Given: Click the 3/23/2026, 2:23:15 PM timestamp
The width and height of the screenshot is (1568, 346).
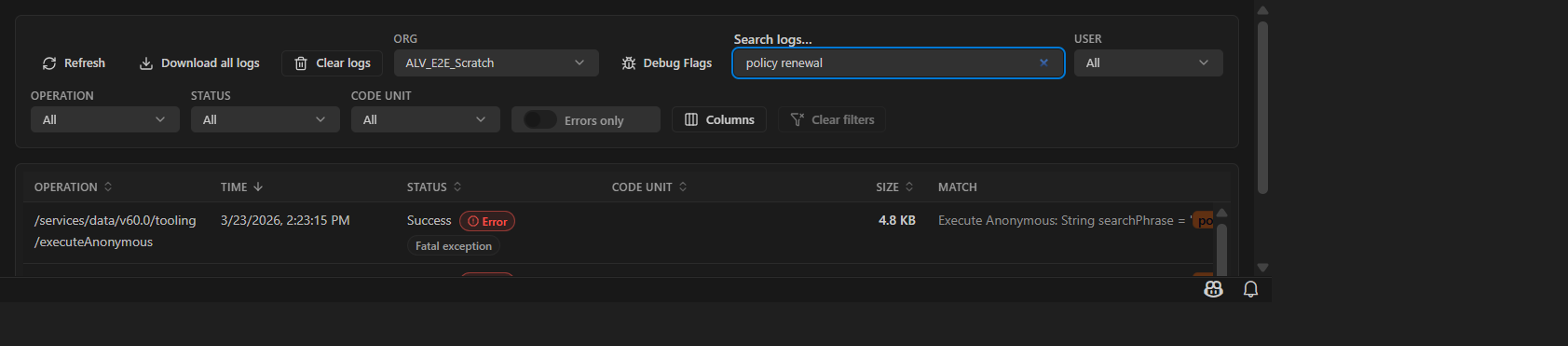Looking at the screenshot, I should tap(285, 221).
